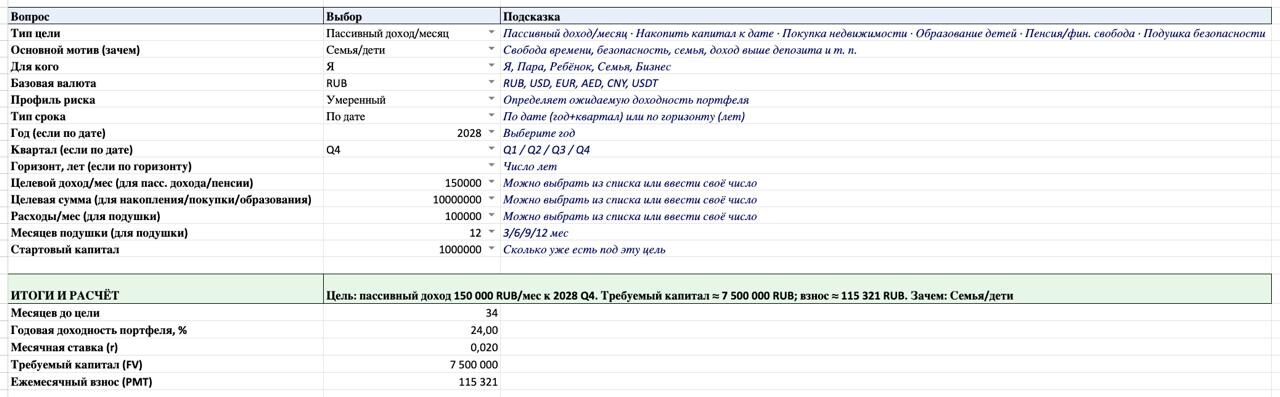Select the cell with value Семья/дети
The width and height of the screenshot is (1280, 397).
[411, 50]
